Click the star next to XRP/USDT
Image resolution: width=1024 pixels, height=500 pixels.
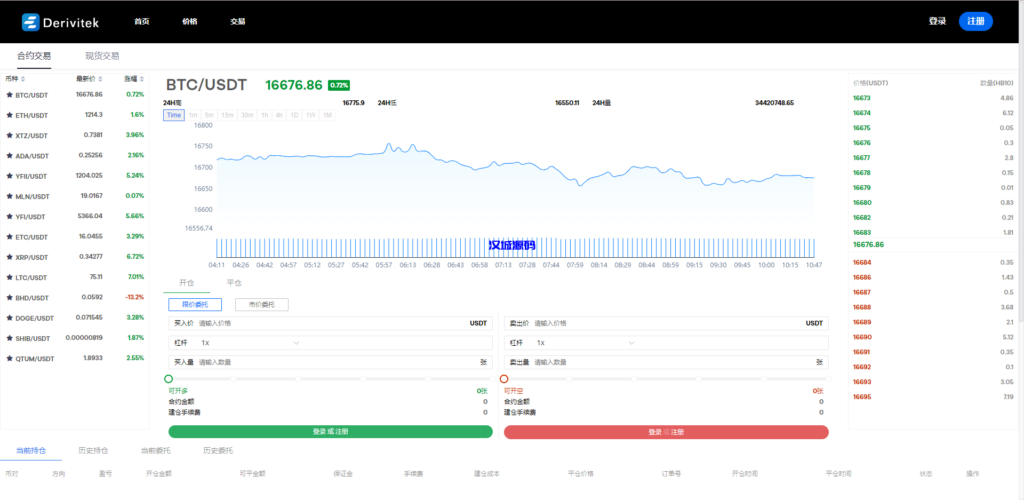(9, 257)
